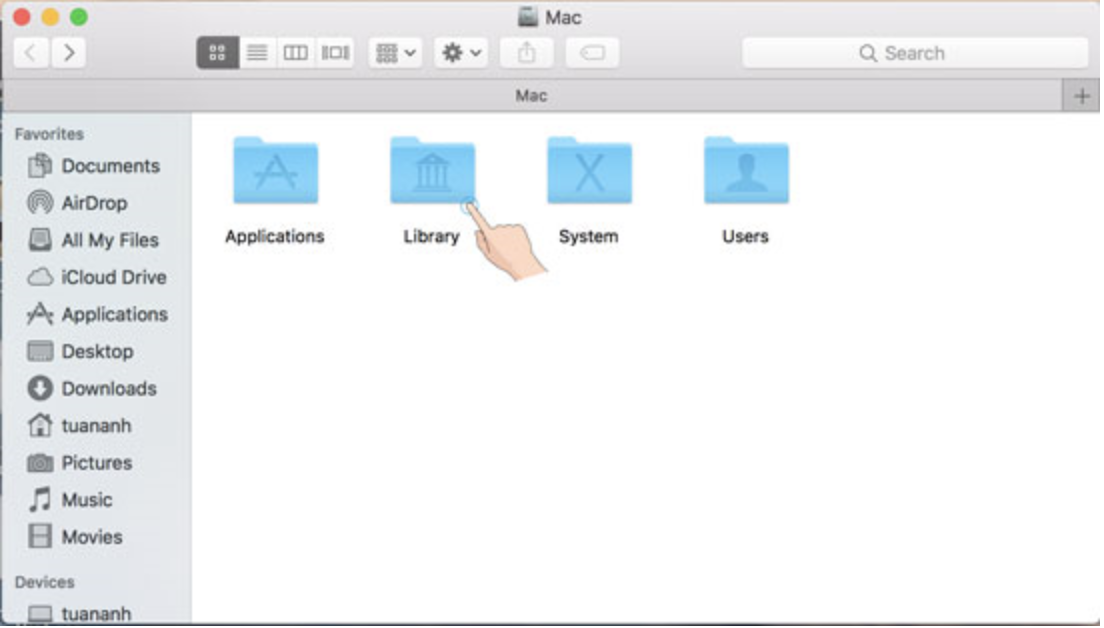Click the Mac drive icon in title bar
Screen dimensions: 1104x628
(x=528, y=17)
